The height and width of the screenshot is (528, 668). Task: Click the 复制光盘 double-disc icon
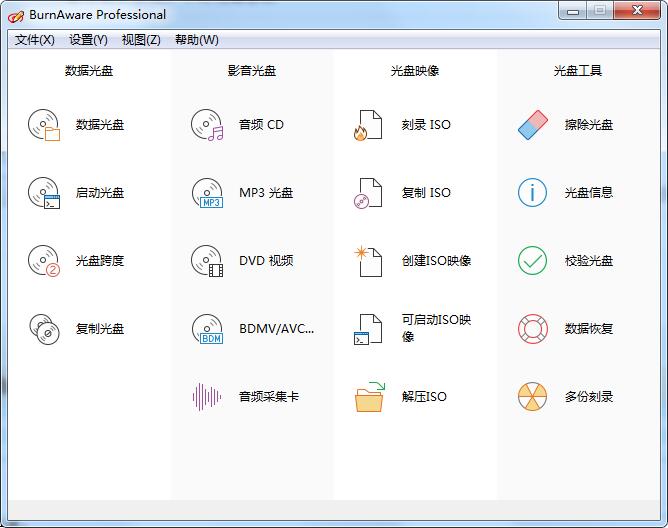pyautogui.click(x=44, y=329)
